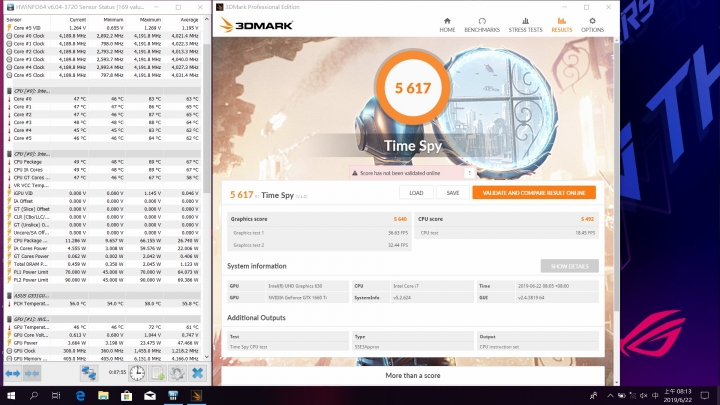Click the Sensor column header

coord(28,20)
